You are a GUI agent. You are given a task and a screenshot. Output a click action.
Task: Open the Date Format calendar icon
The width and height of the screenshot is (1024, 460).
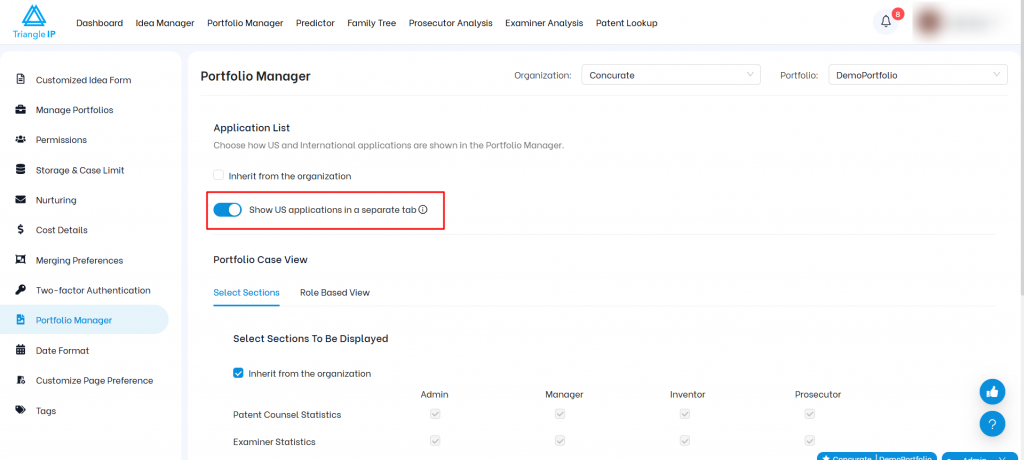[21, 350]
